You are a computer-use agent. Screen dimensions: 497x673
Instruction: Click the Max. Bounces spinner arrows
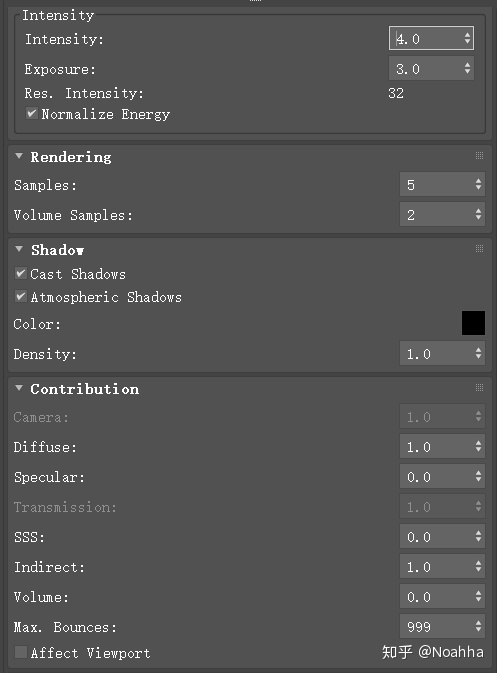click(479, 626)
